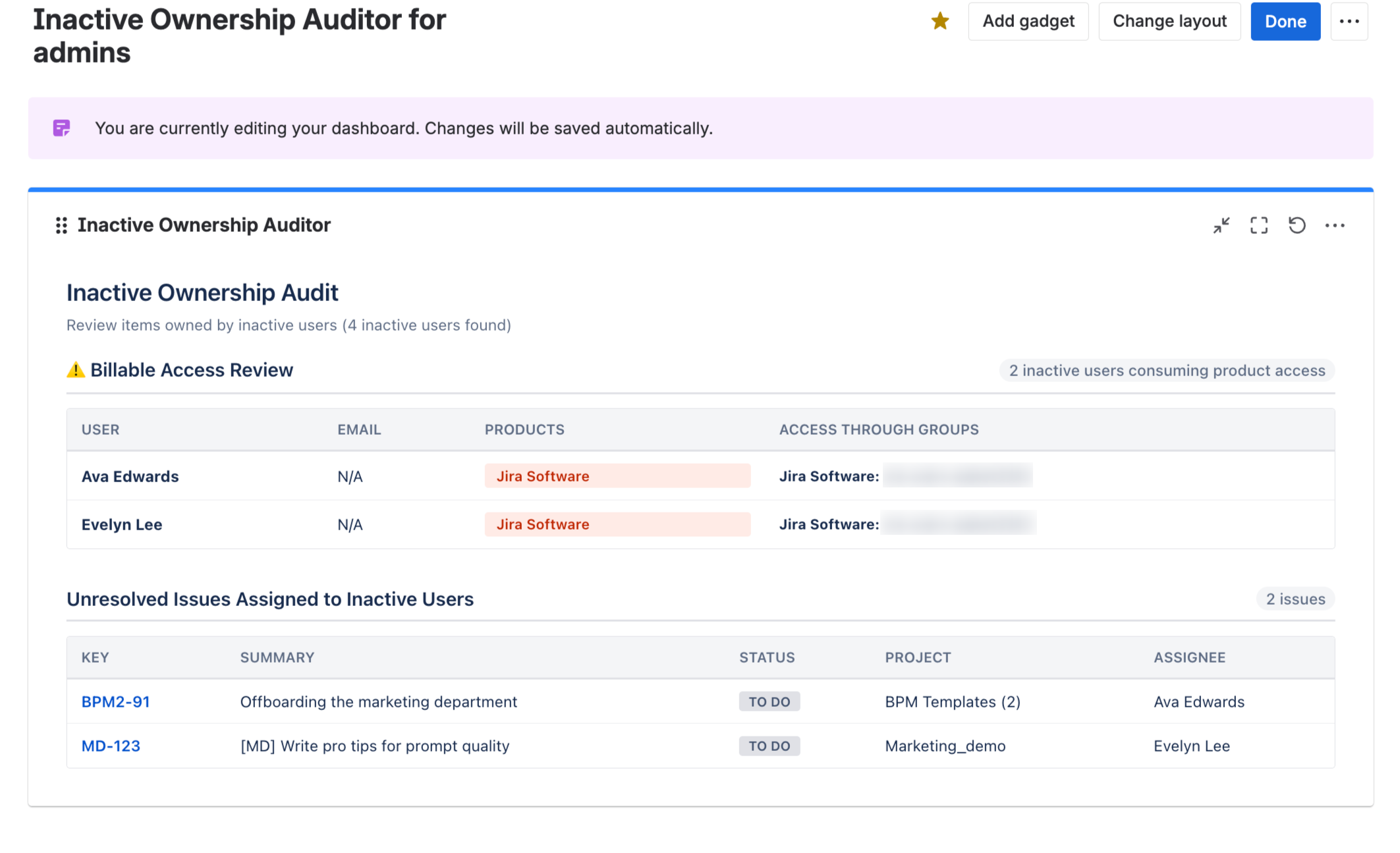Click assignee Ava Edwards in issues table
Viewport: 1400px width, 853px height.
[x=1198, y=702]
